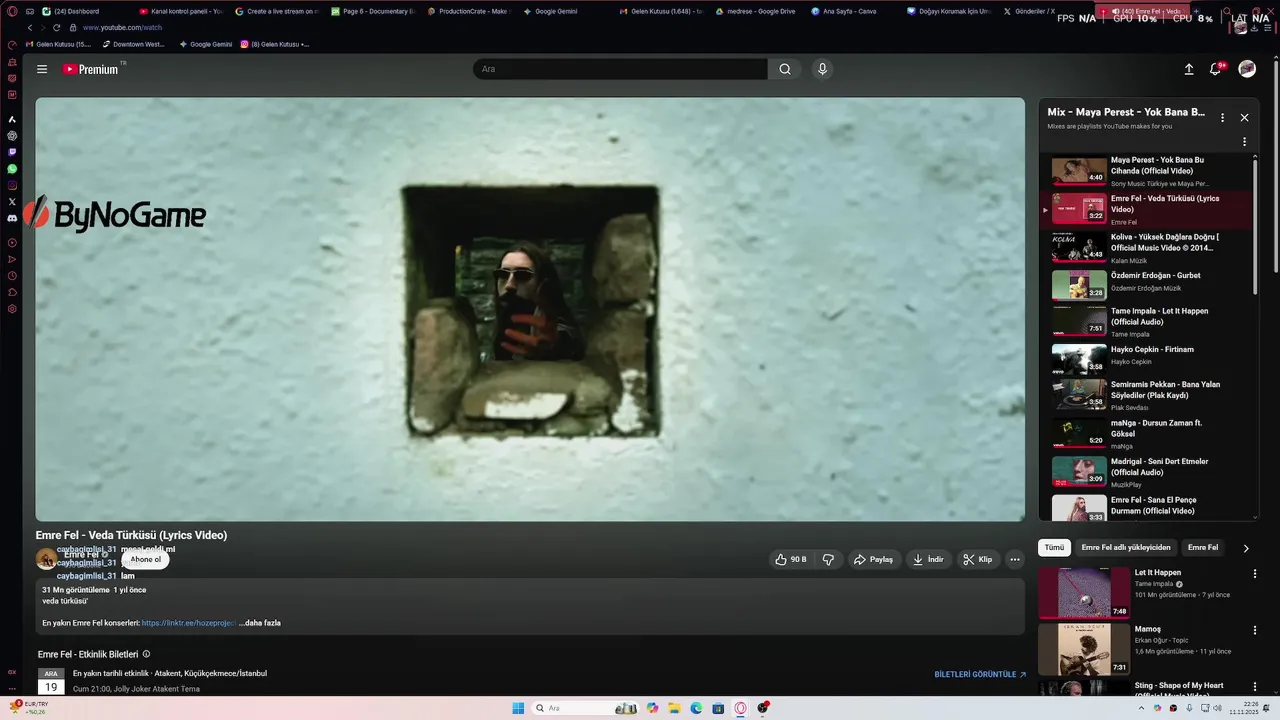Open ChatGPT in the Opera sidebar
The width and height of the screenshot is (1280, 720).
(12, 135)
